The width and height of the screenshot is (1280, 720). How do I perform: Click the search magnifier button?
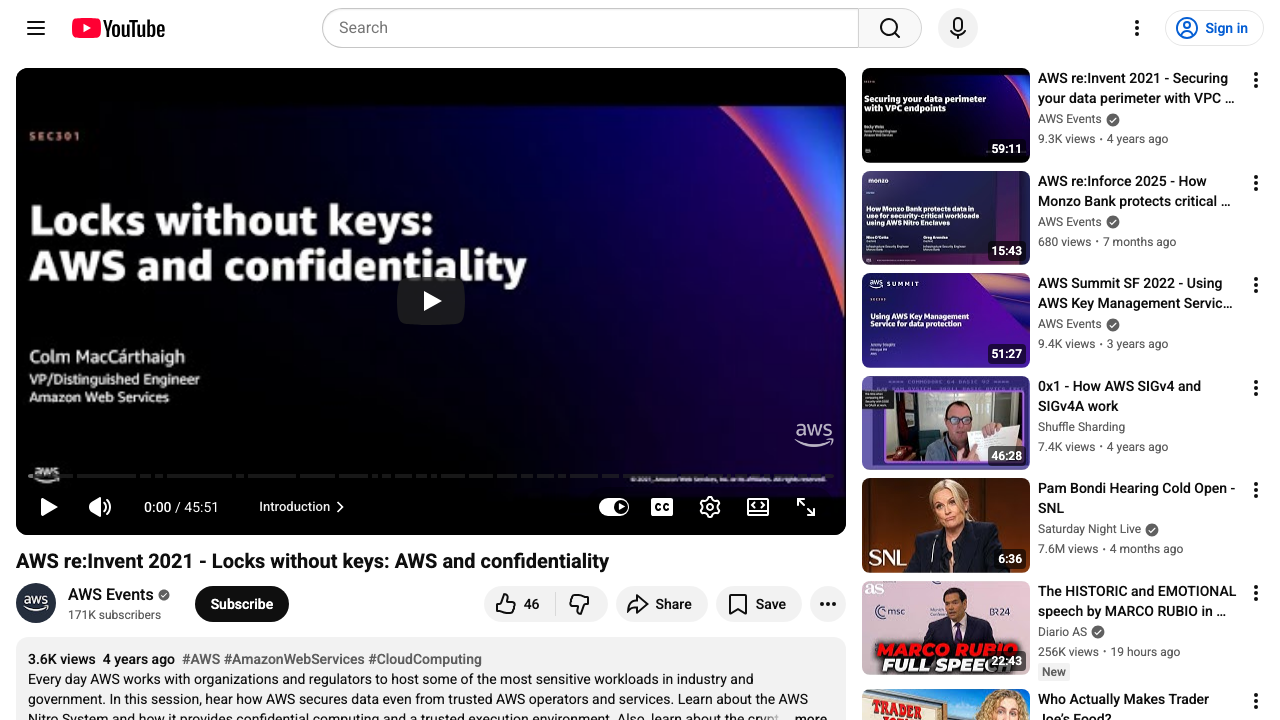pos(890,28)
